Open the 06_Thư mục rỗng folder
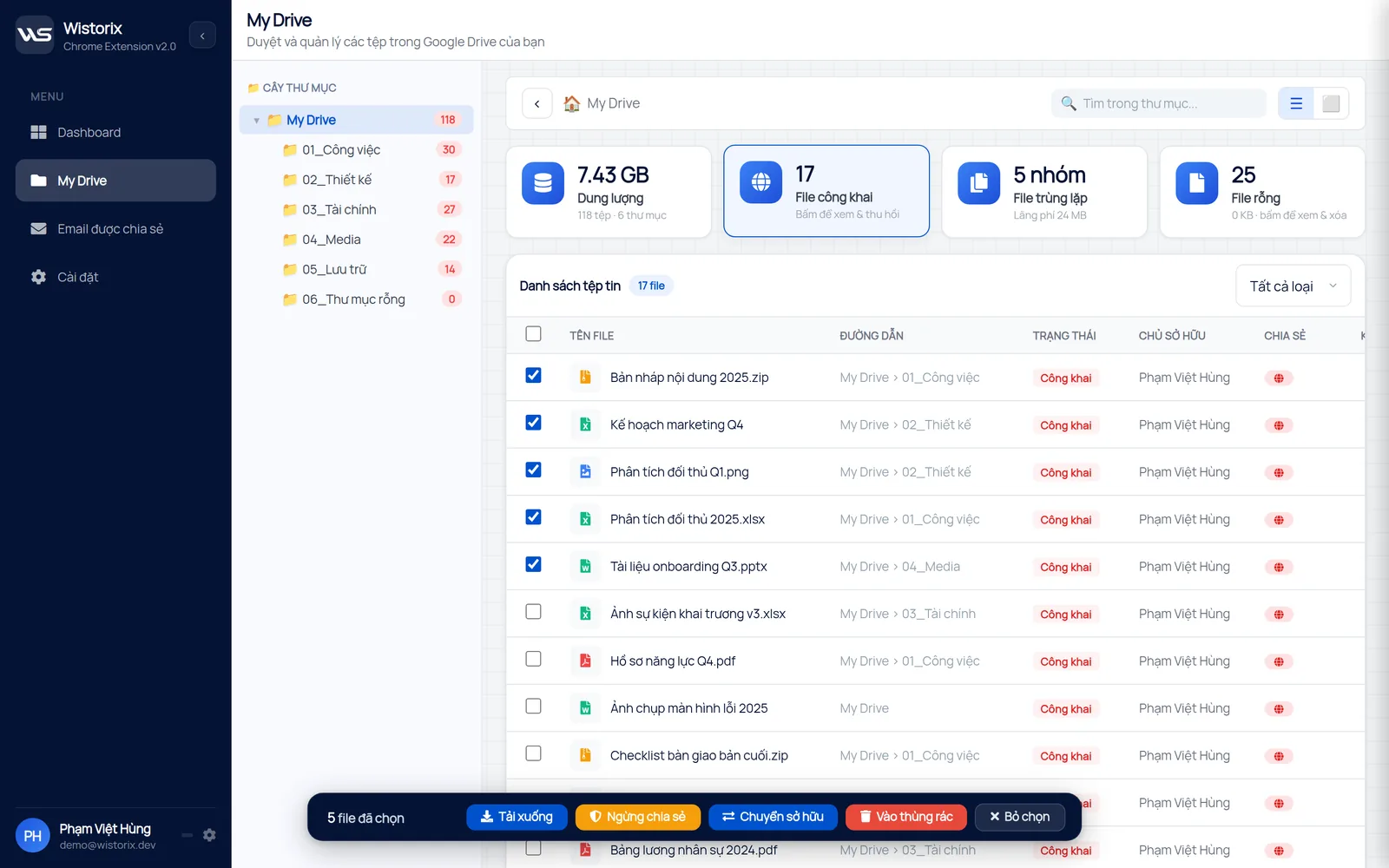1389x868 pixels. pyautogui.click(x=356, y=299)
